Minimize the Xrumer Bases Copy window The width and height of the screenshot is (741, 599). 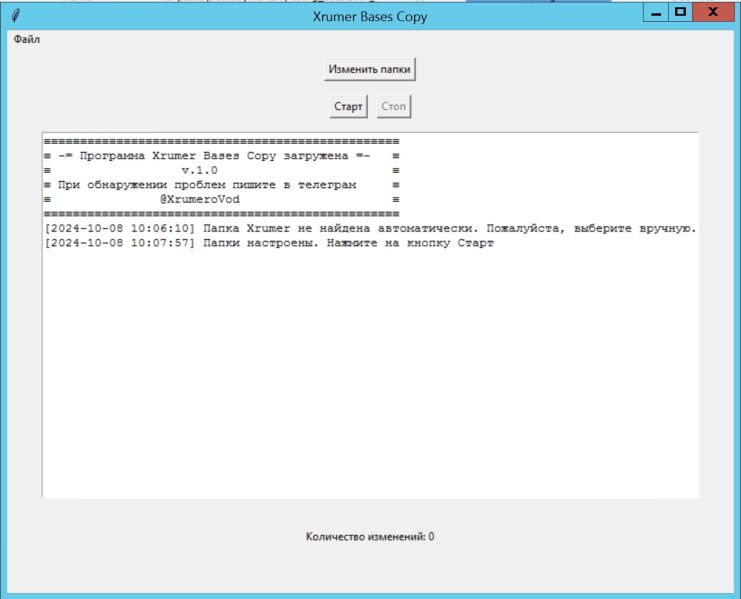[x=655, y=13]
